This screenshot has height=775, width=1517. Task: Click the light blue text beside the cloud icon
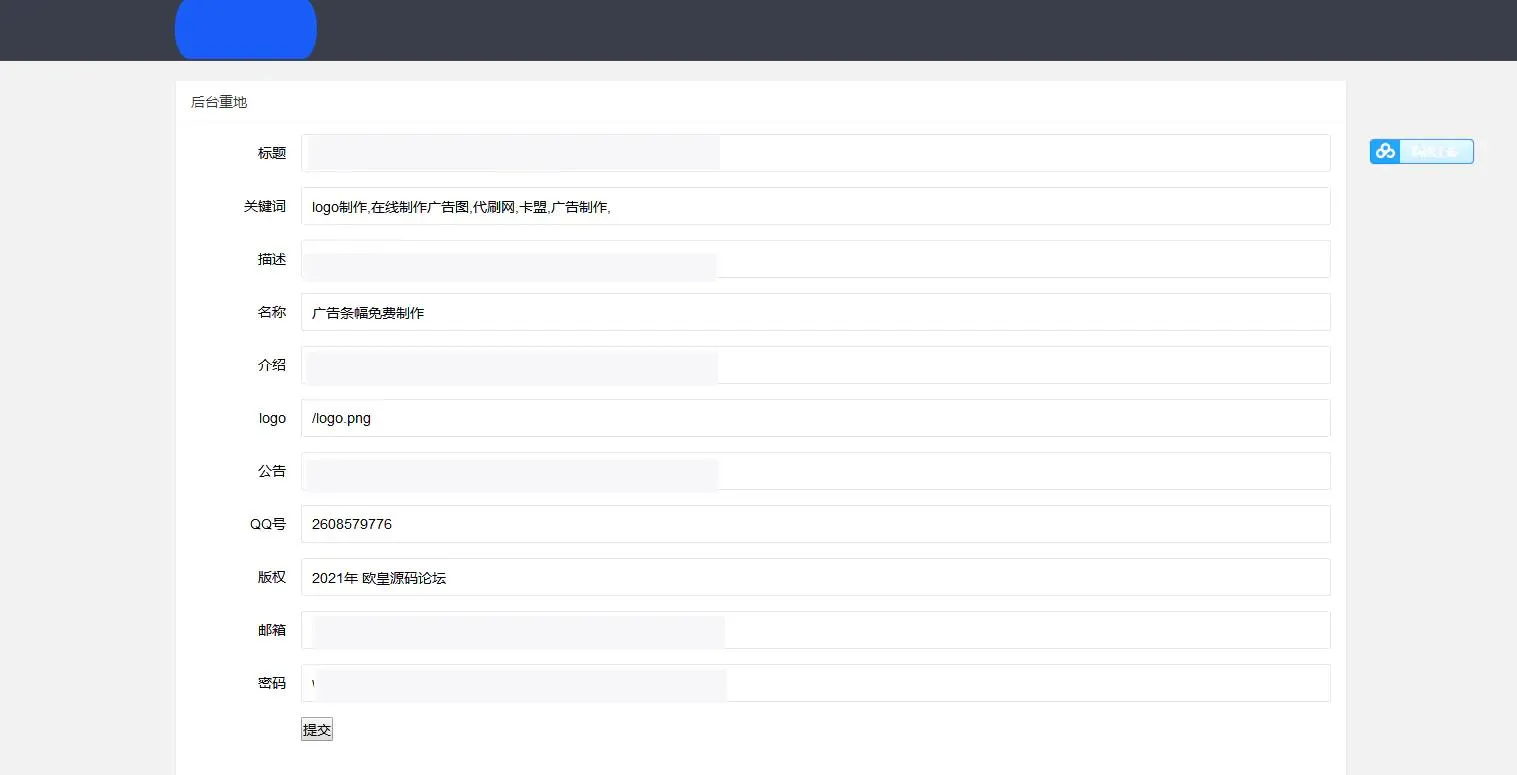coord(1436,152)
